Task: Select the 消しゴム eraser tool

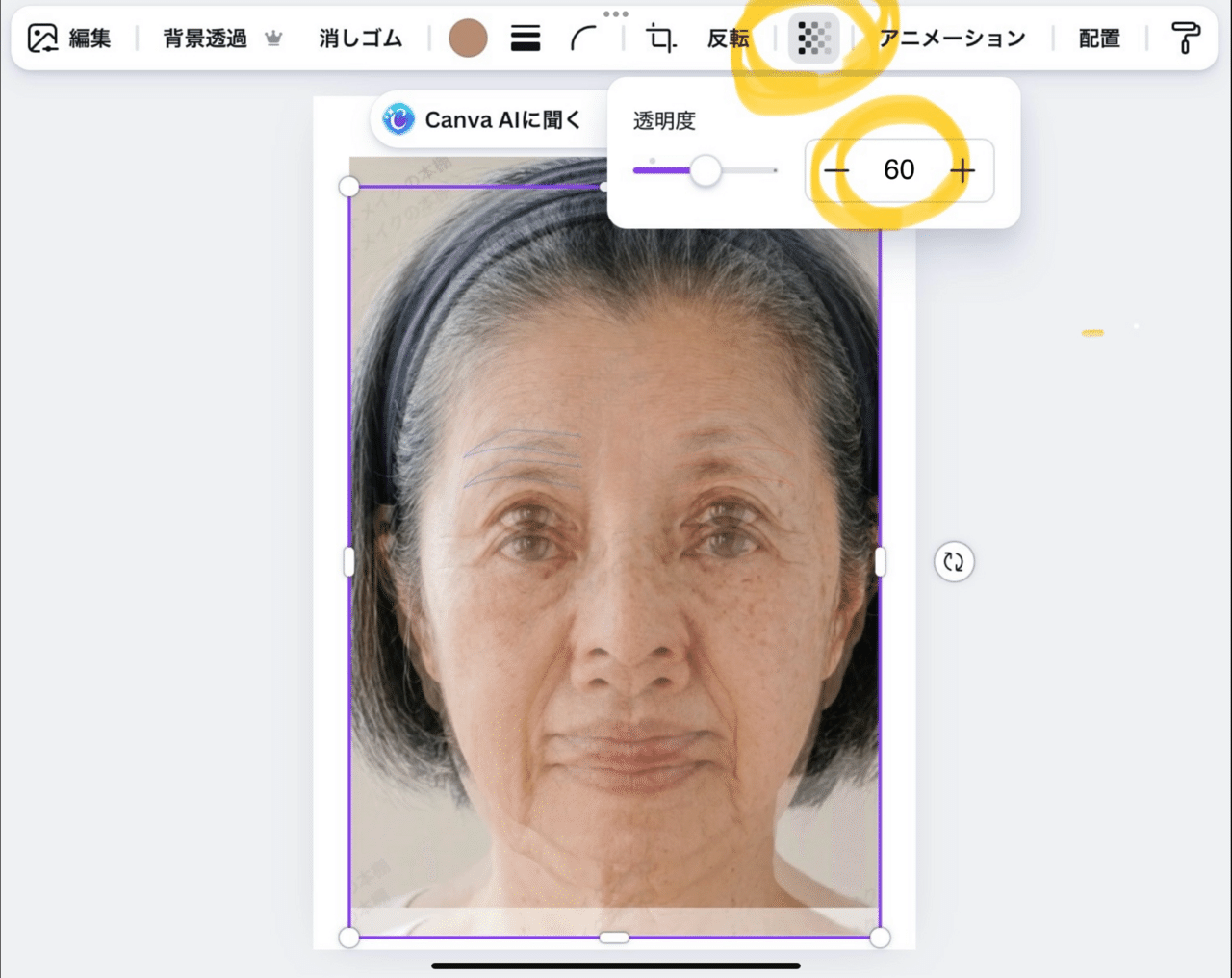Action: coord(360,39)
